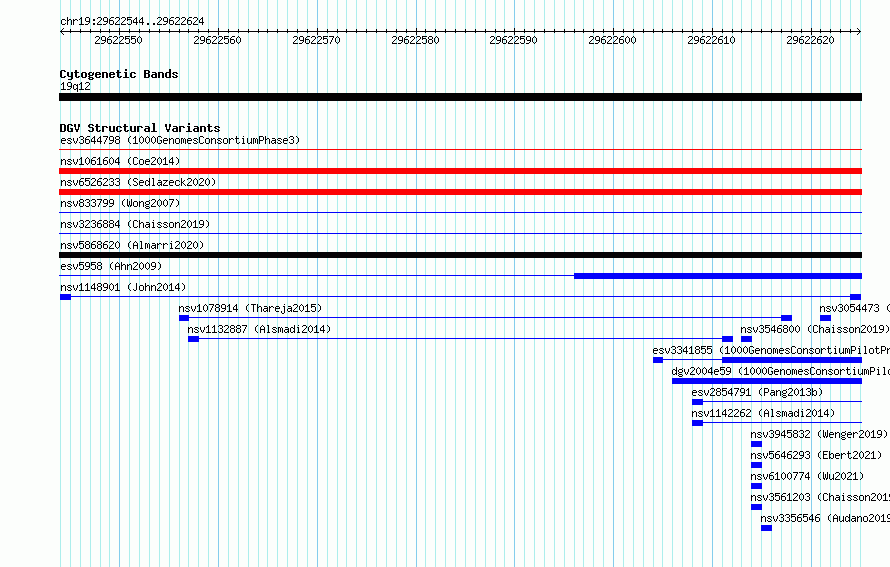Image resolution: width=890 pixels, height=567 pixels.
Task: Open the nsv833799 (Wong2007) label
Action: [120, 203]
